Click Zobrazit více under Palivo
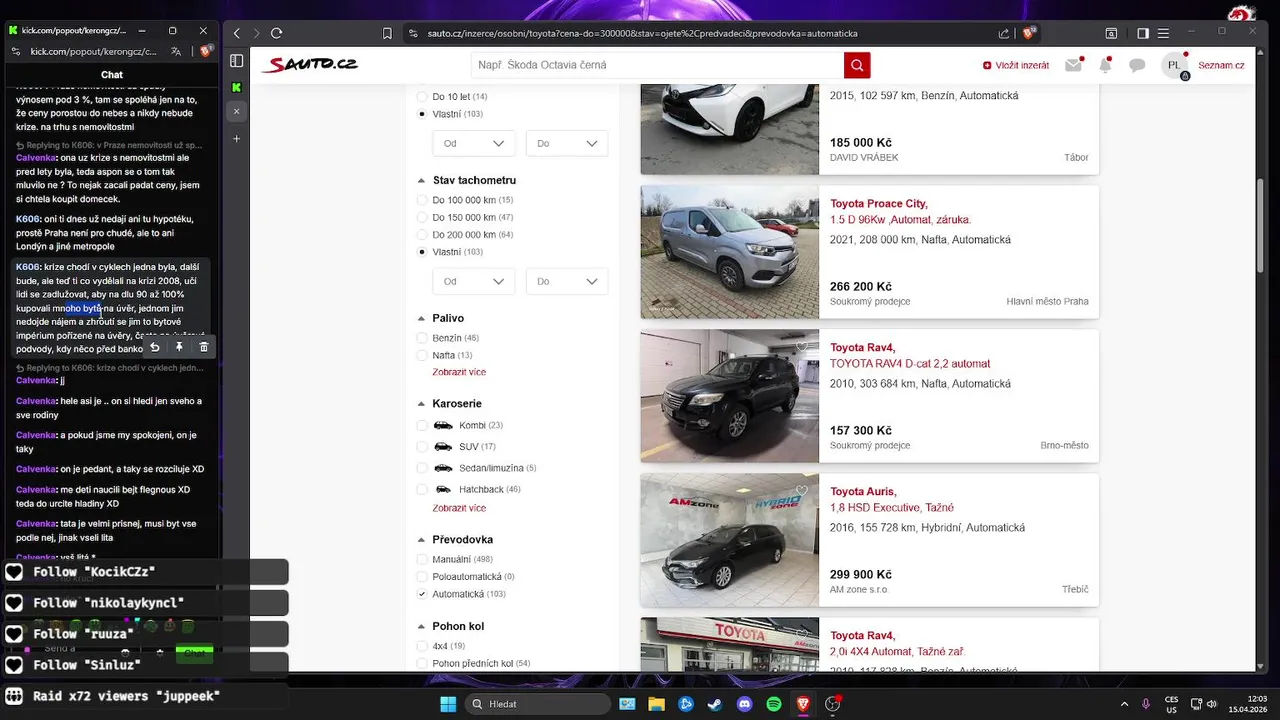 click(459, 372)
